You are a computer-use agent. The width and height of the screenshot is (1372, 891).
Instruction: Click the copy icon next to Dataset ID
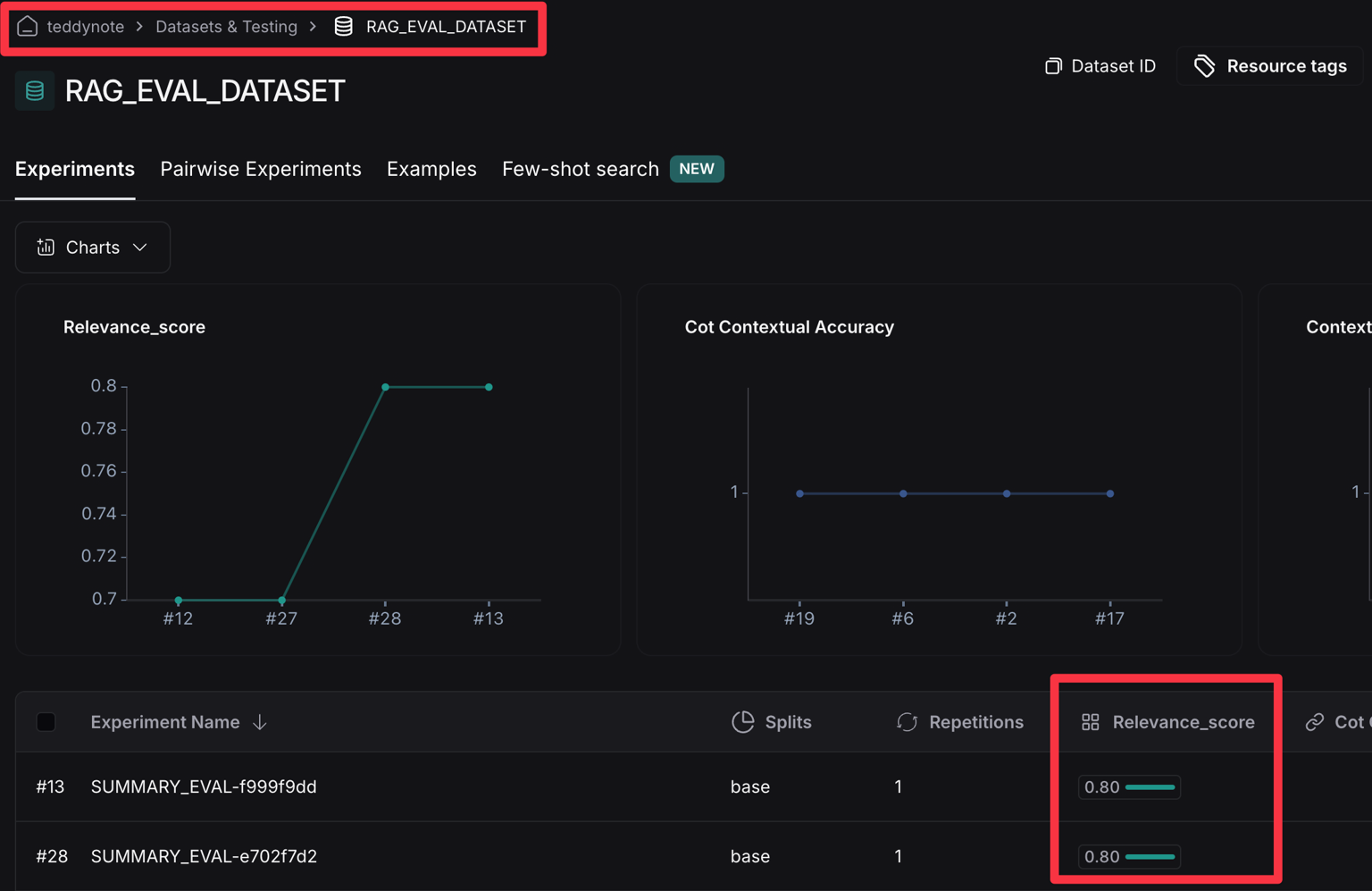[1053, 66]
